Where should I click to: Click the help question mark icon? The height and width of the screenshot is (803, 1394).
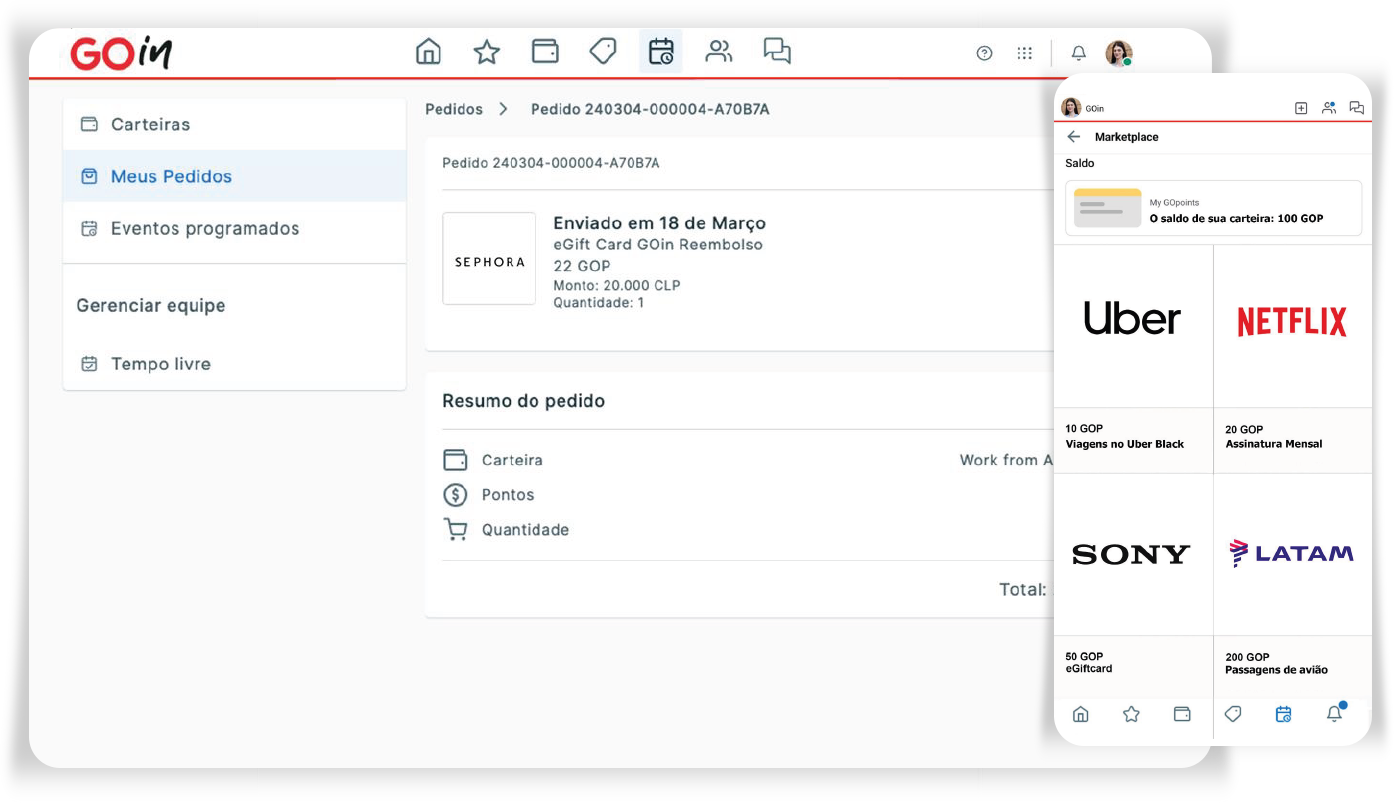click(984, 53)
